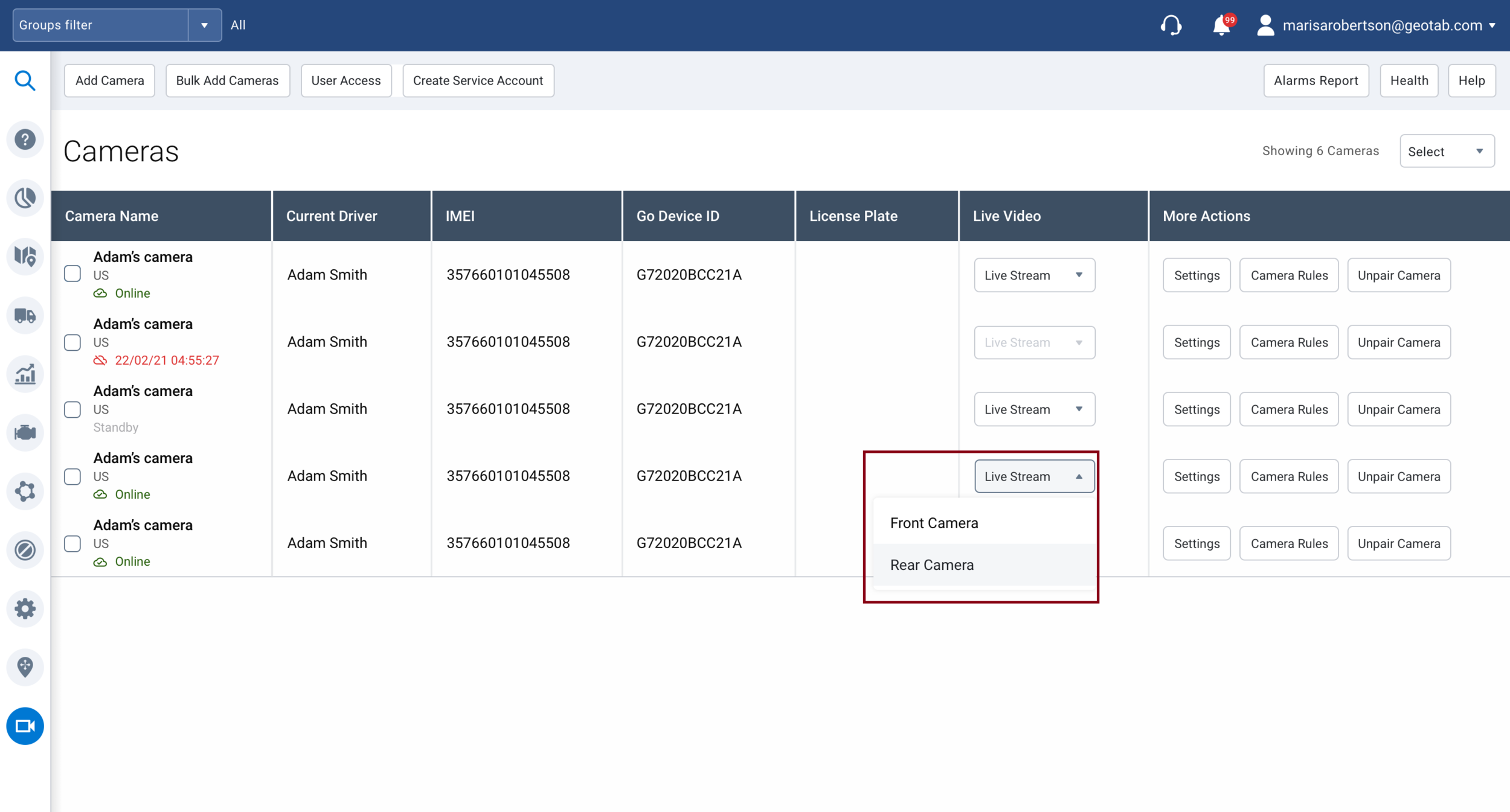The image size is (1510, 812).
Task: Open the help question mark sidebar icon
Action: click(25, 139)
